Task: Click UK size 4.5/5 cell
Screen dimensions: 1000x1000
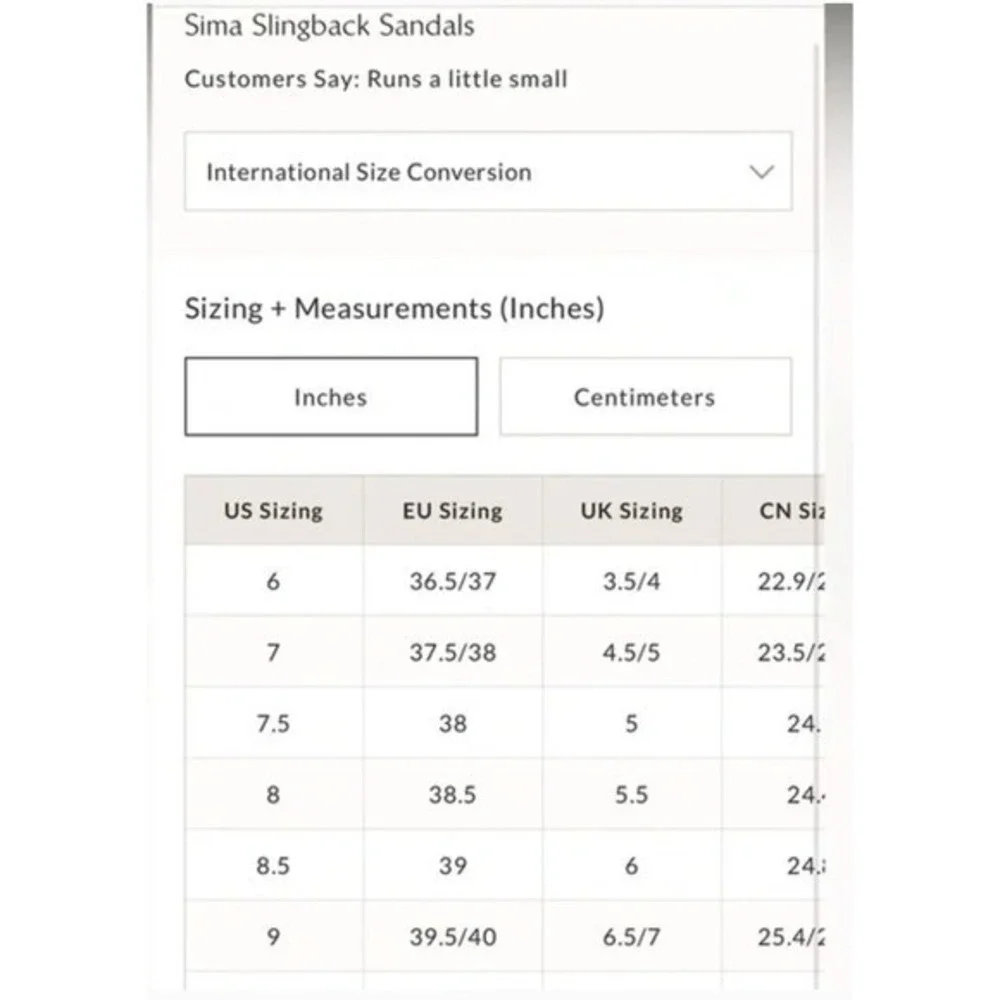Action: tap(631, 652)
